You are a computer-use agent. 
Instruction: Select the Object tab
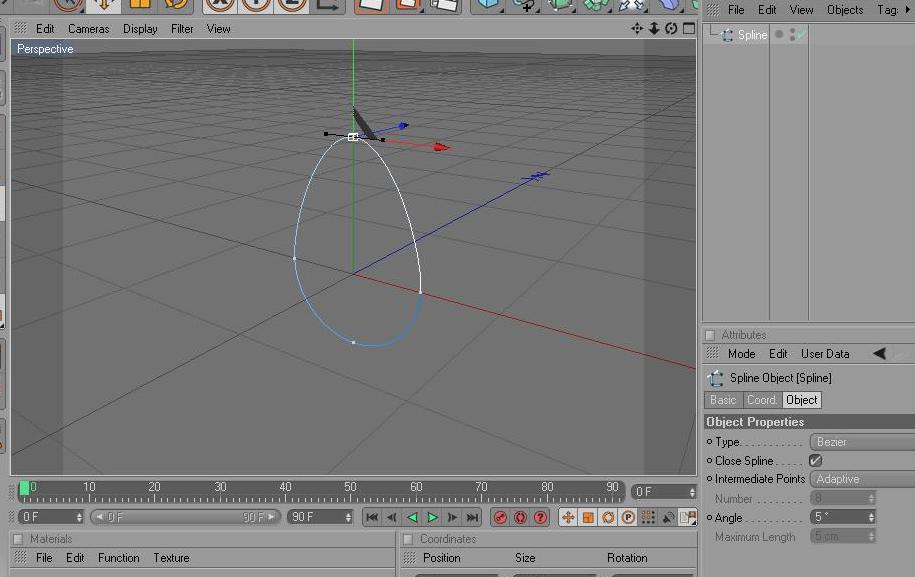pos(802,400)
